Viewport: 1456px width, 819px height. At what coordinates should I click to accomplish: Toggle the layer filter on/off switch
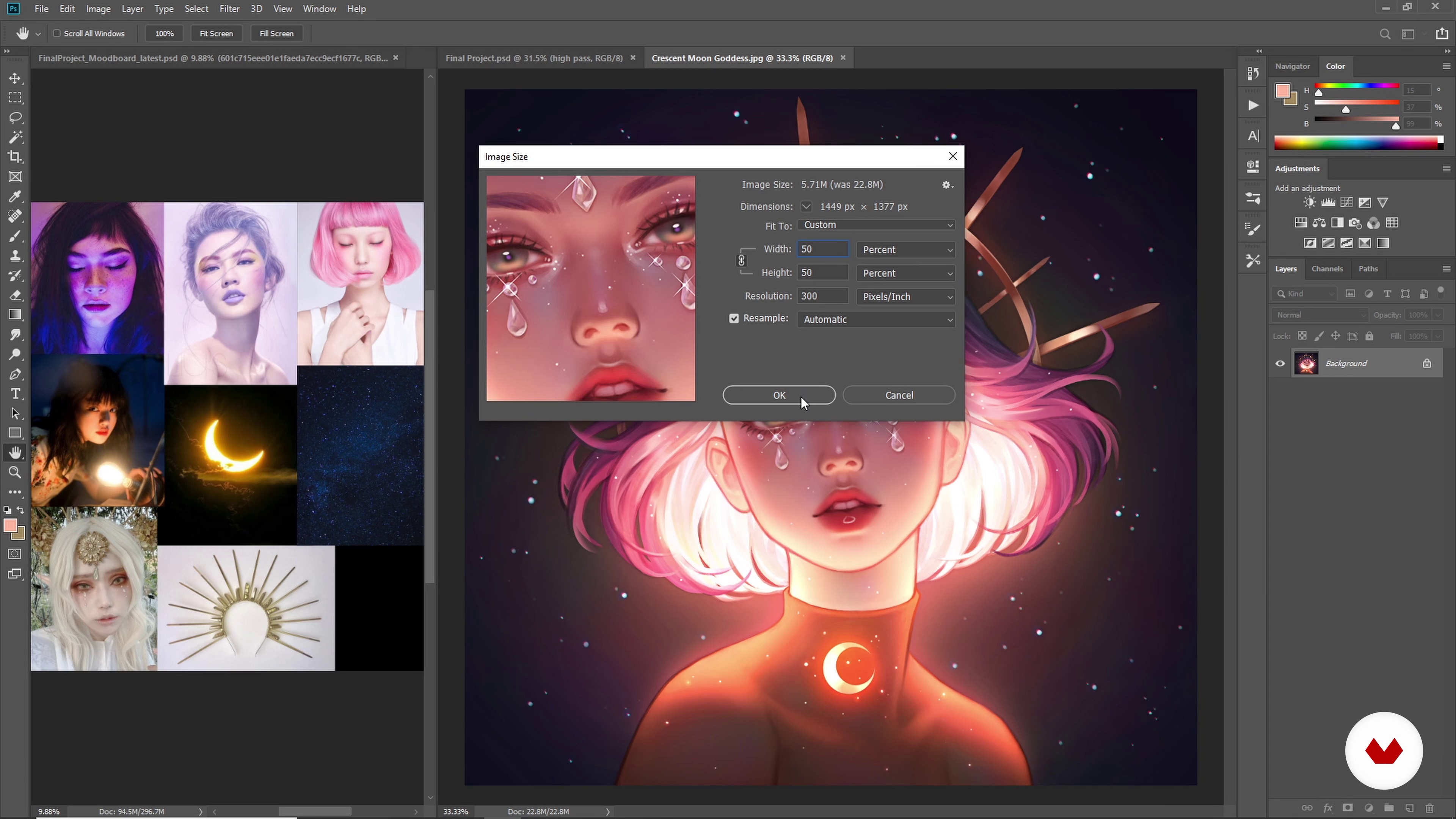tap(1440, 292)
